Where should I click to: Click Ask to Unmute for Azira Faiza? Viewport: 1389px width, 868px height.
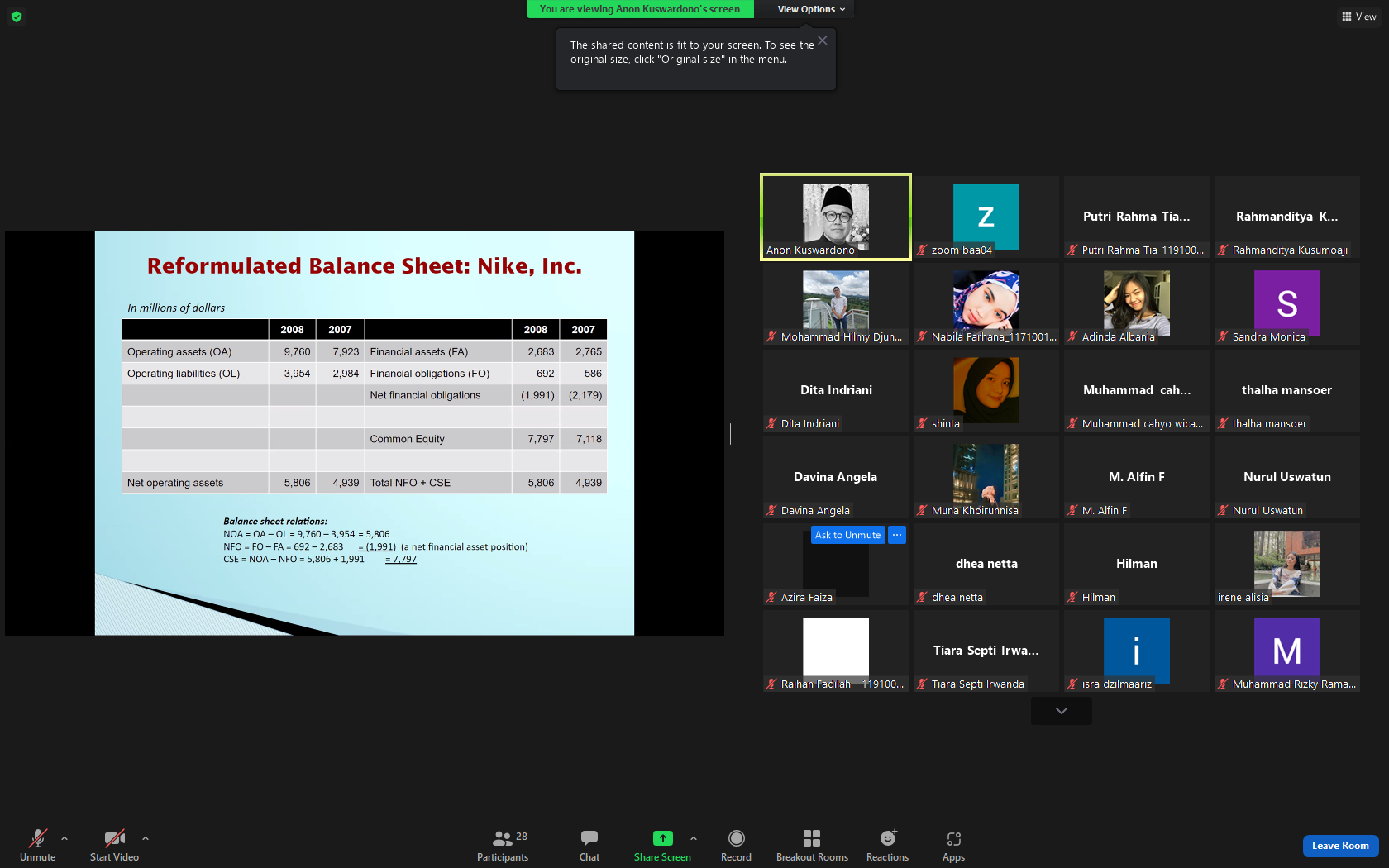click(x=847, y=535)
